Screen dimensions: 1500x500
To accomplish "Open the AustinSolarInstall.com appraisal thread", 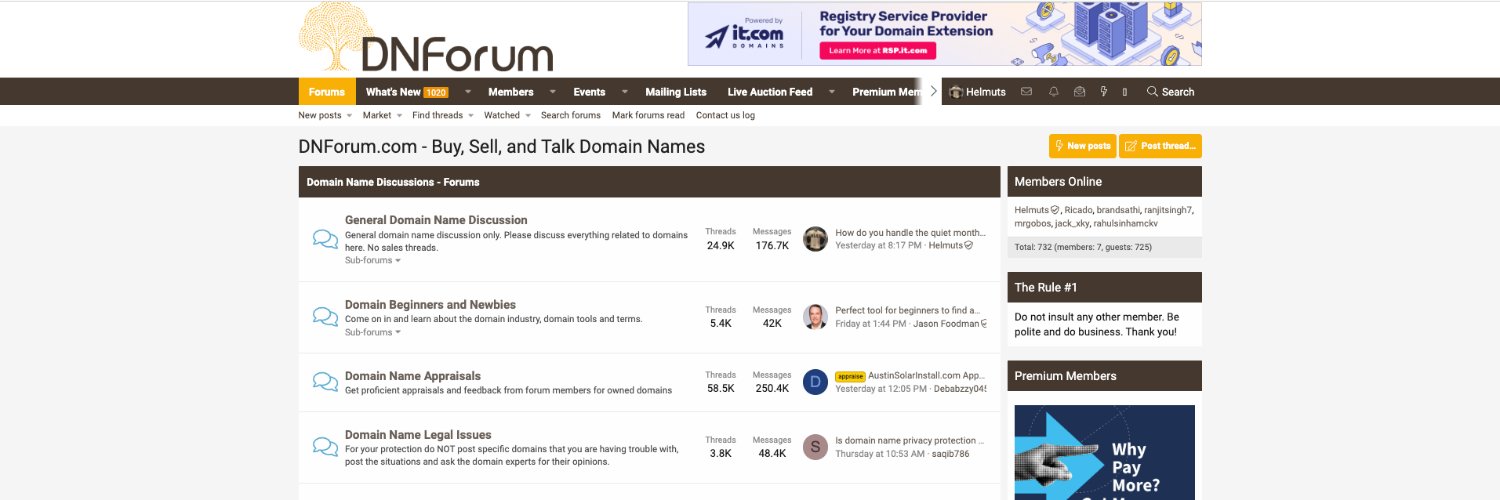I will [x=927, y=376].
